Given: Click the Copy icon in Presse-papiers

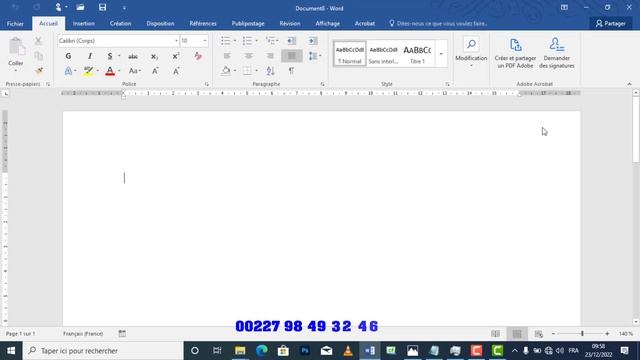Looking at the screenshot, I should pyautogui.click(x=38, y=56).
